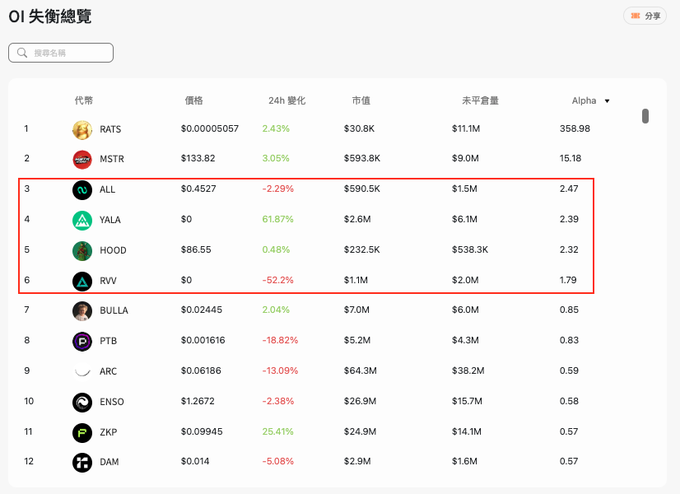Click the 市值 column header
680x494 pixels.
361,101
